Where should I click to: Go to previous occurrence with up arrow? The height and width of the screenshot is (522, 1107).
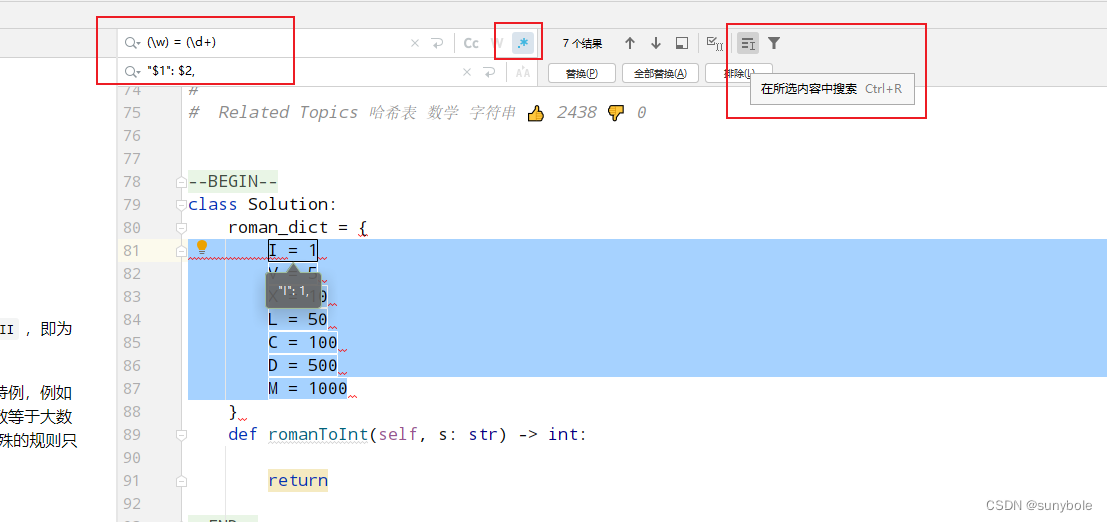630,43
